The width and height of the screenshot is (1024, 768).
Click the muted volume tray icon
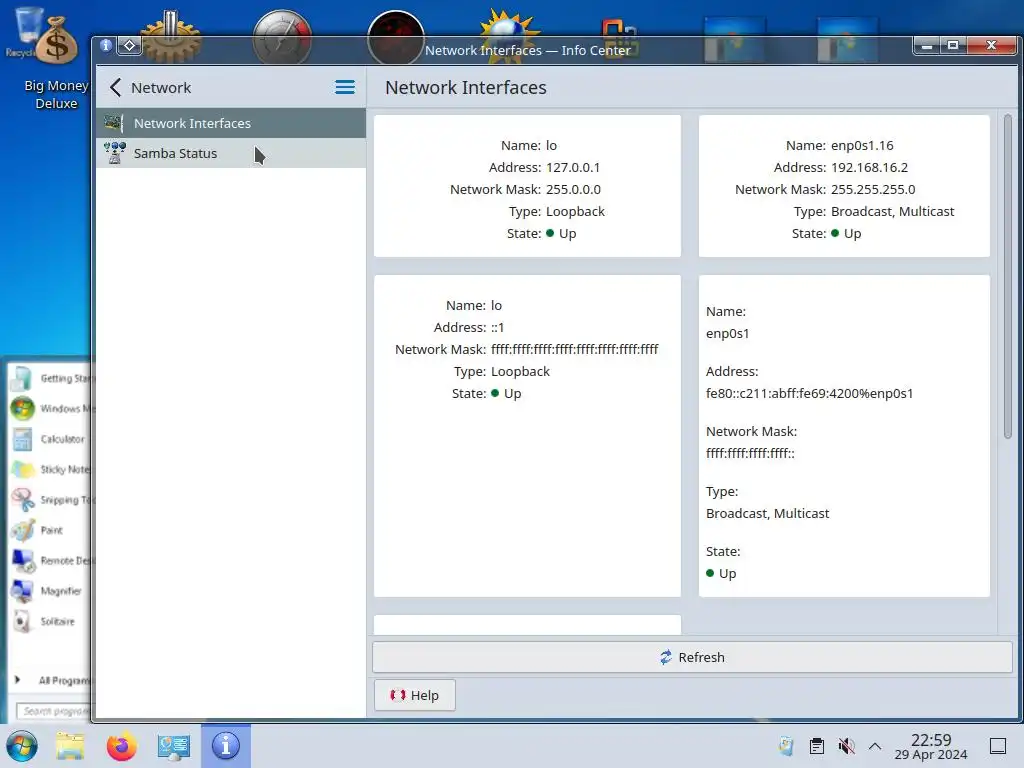[x=846, y=746]
